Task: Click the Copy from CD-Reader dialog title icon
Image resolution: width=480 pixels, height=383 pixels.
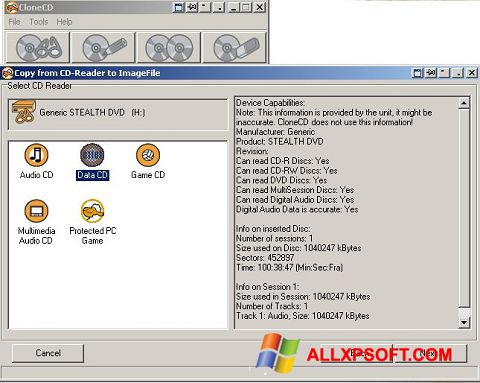Action: coord(7,73)
